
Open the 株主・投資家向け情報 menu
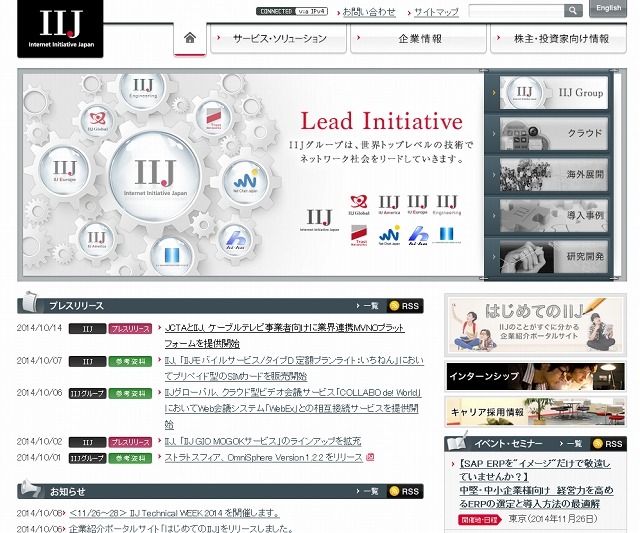558,39
